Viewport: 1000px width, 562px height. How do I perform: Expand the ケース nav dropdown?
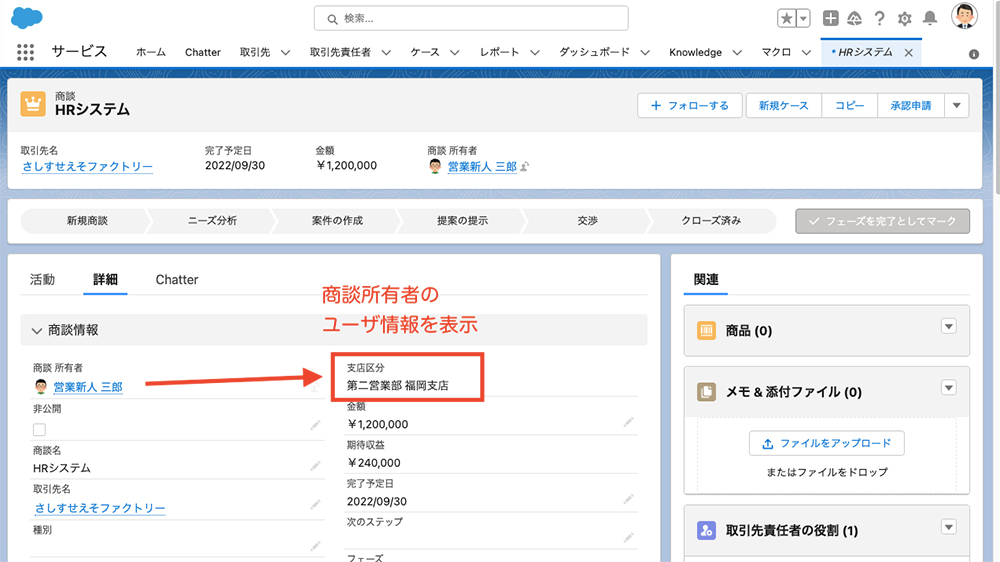454,53
